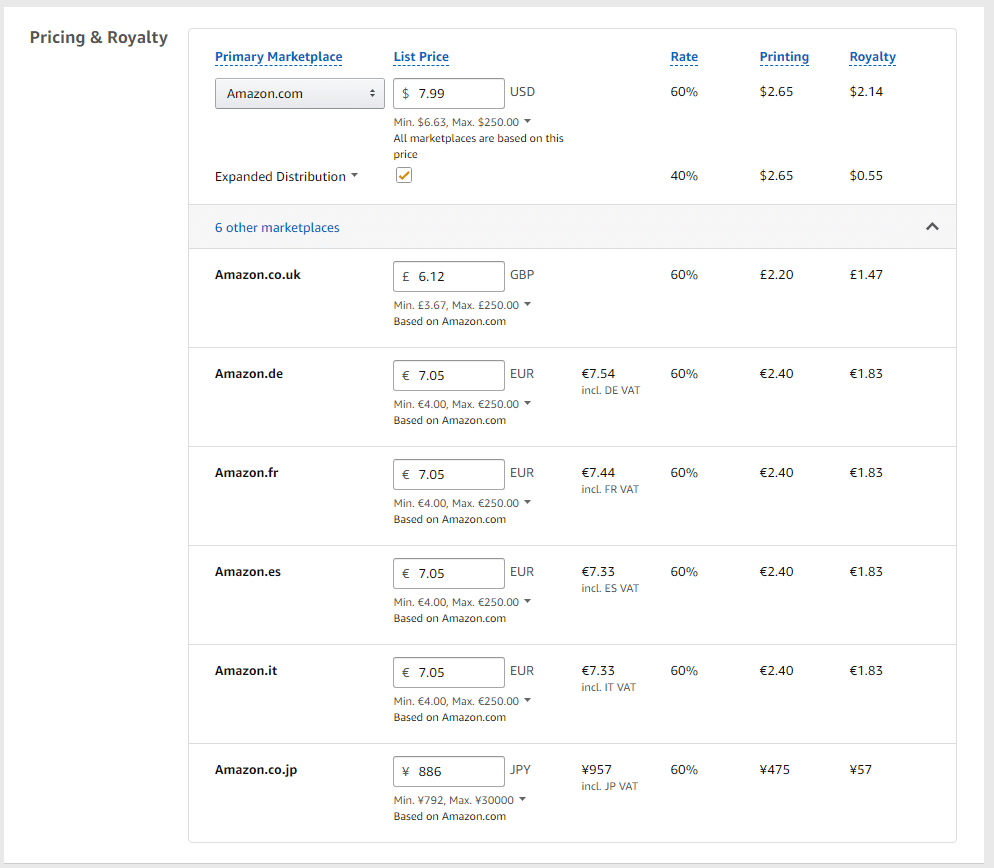Expand Amazon.de Min. €4.00 price range arrow
This screenshot has height=868, width=994.
click(527, 403)
